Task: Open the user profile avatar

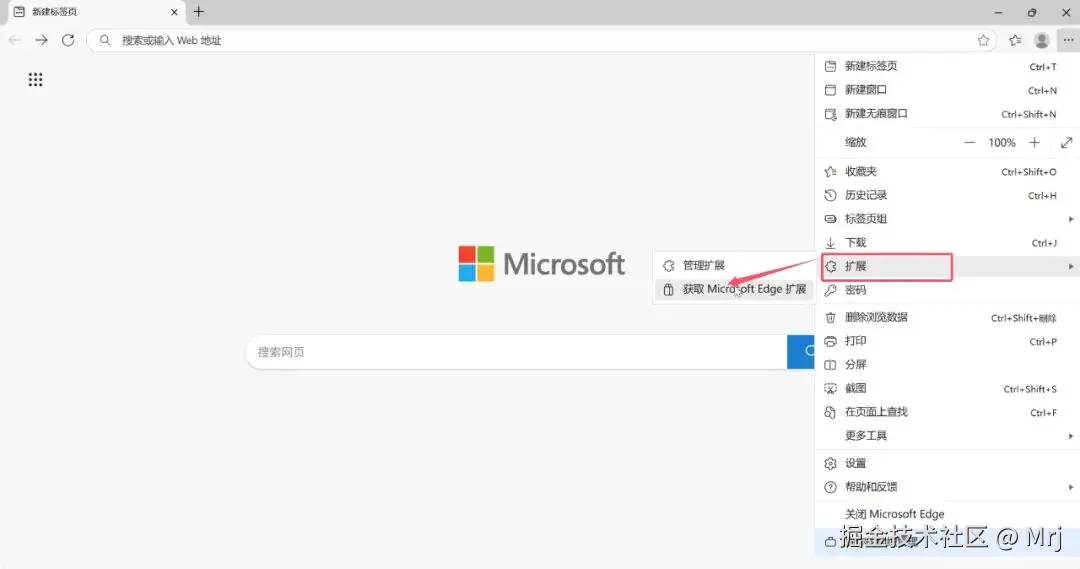Action: [x=1041, y=41]
